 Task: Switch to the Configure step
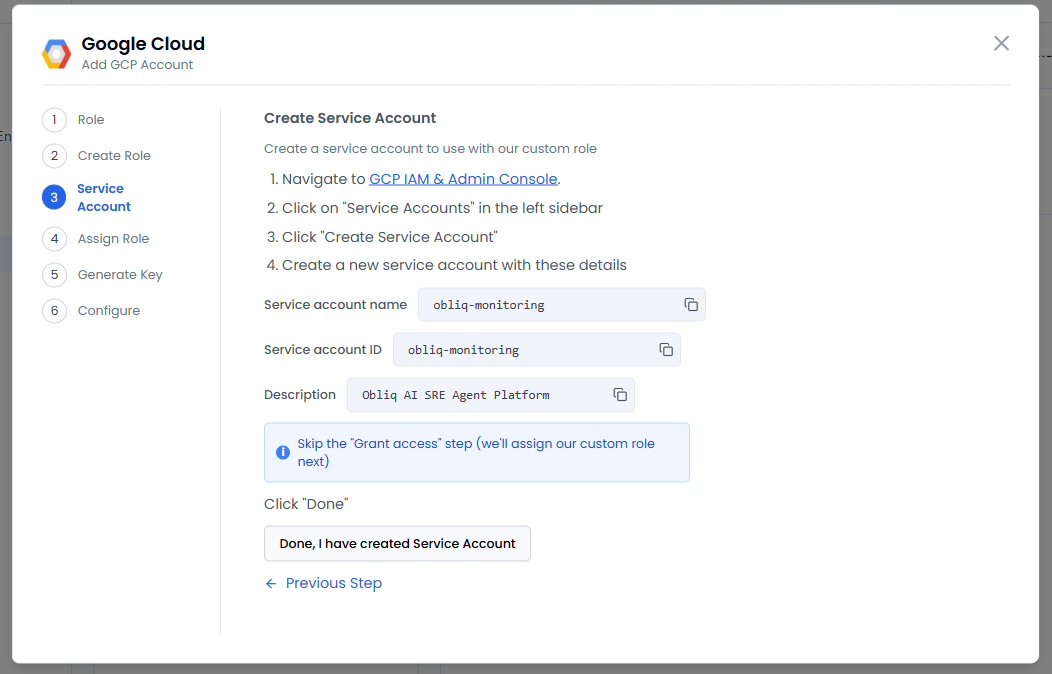click(x=108, y=311)
